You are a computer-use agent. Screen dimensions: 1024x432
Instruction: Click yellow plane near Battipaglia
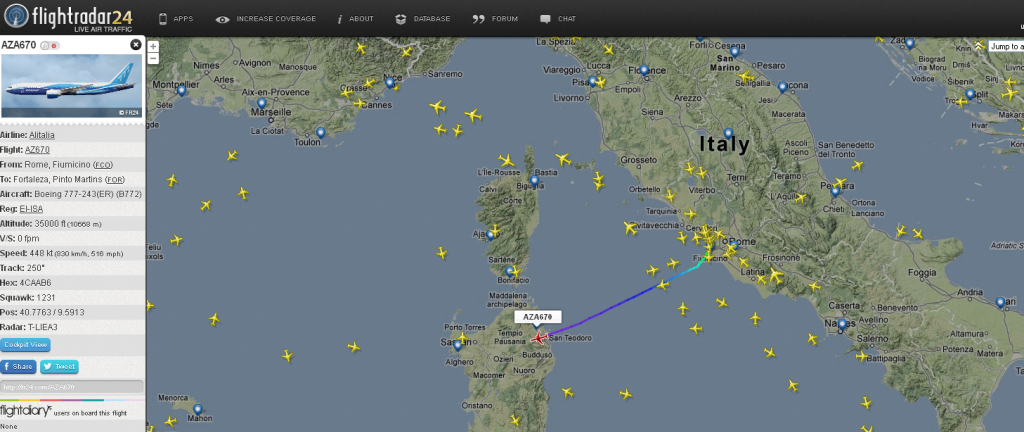point(862,356)
